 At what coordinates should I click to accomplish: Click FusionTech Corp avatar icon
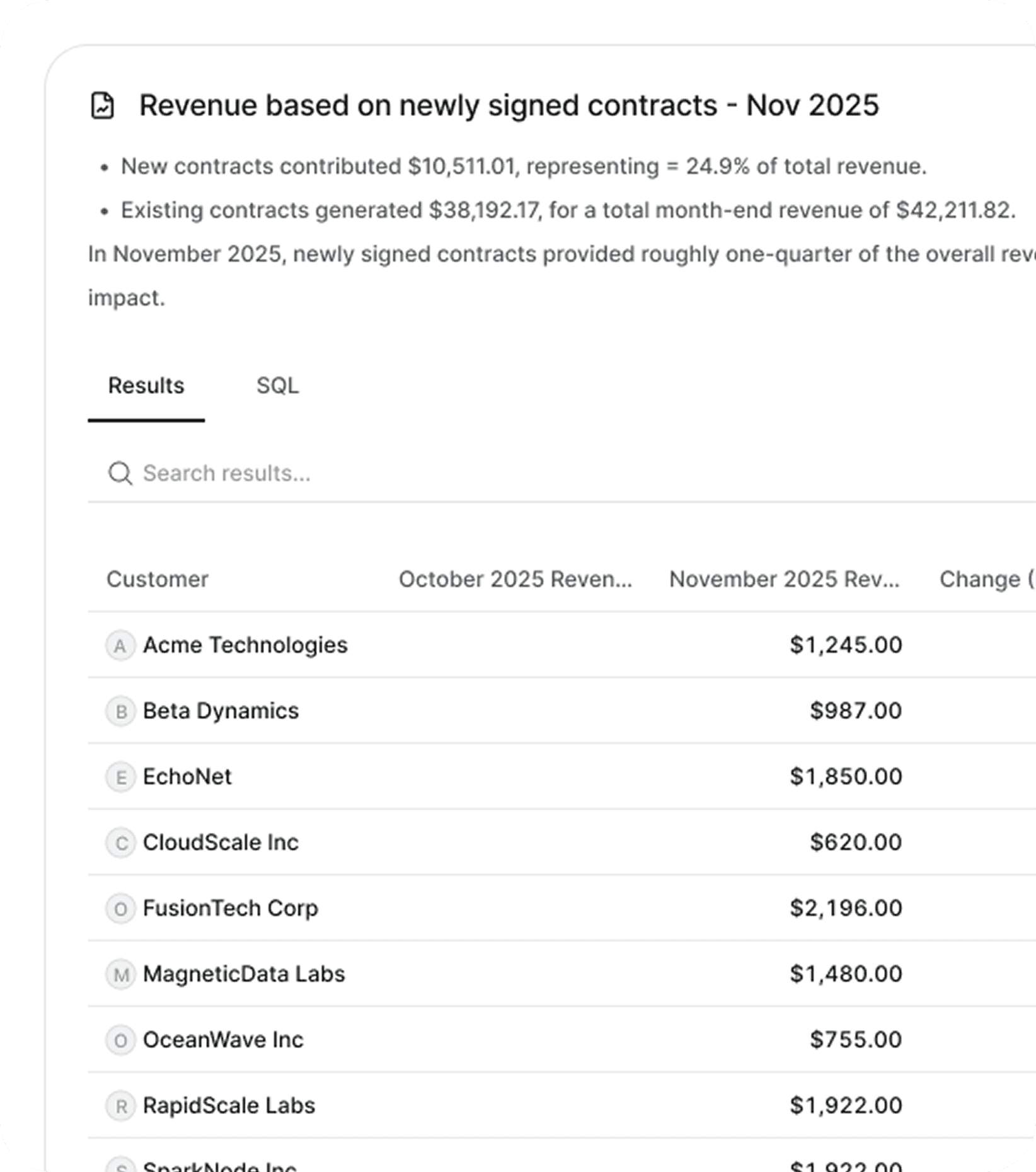(x=120, y=909)
